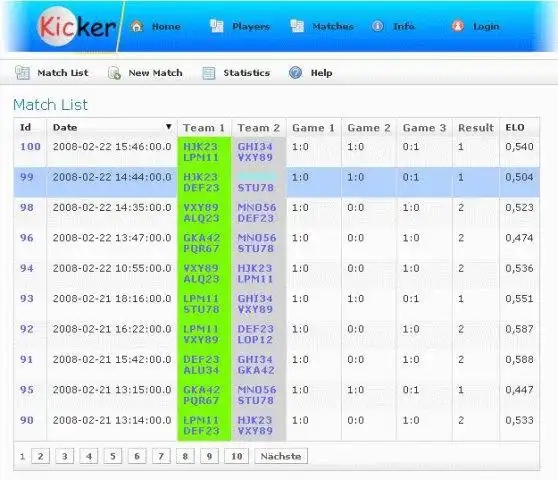Click player STU78 in match 99 Team 2
The image size is (558, 480).
[x=256, y=188]
